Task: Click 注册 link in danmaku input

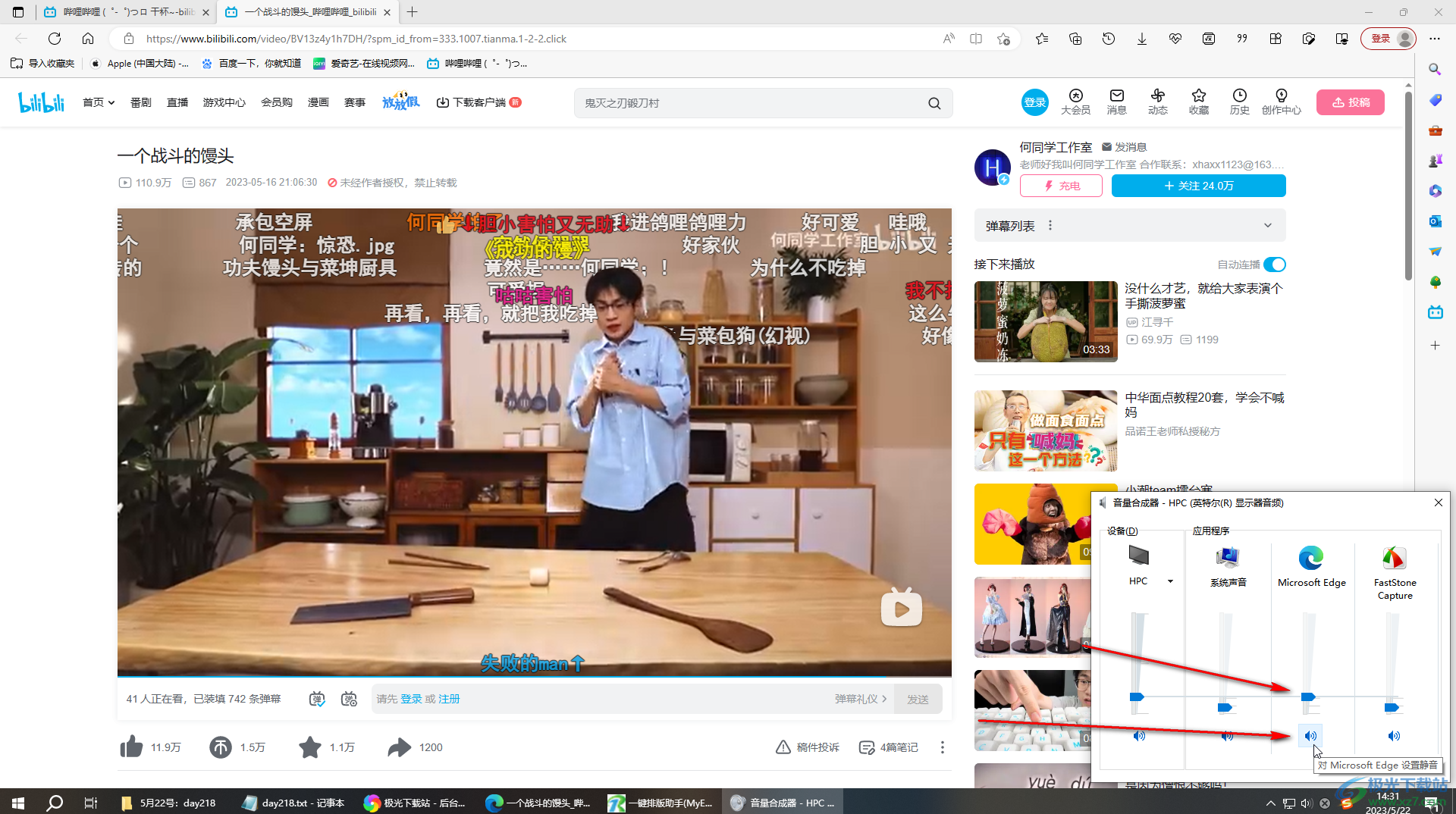Action: click(449, 699)
